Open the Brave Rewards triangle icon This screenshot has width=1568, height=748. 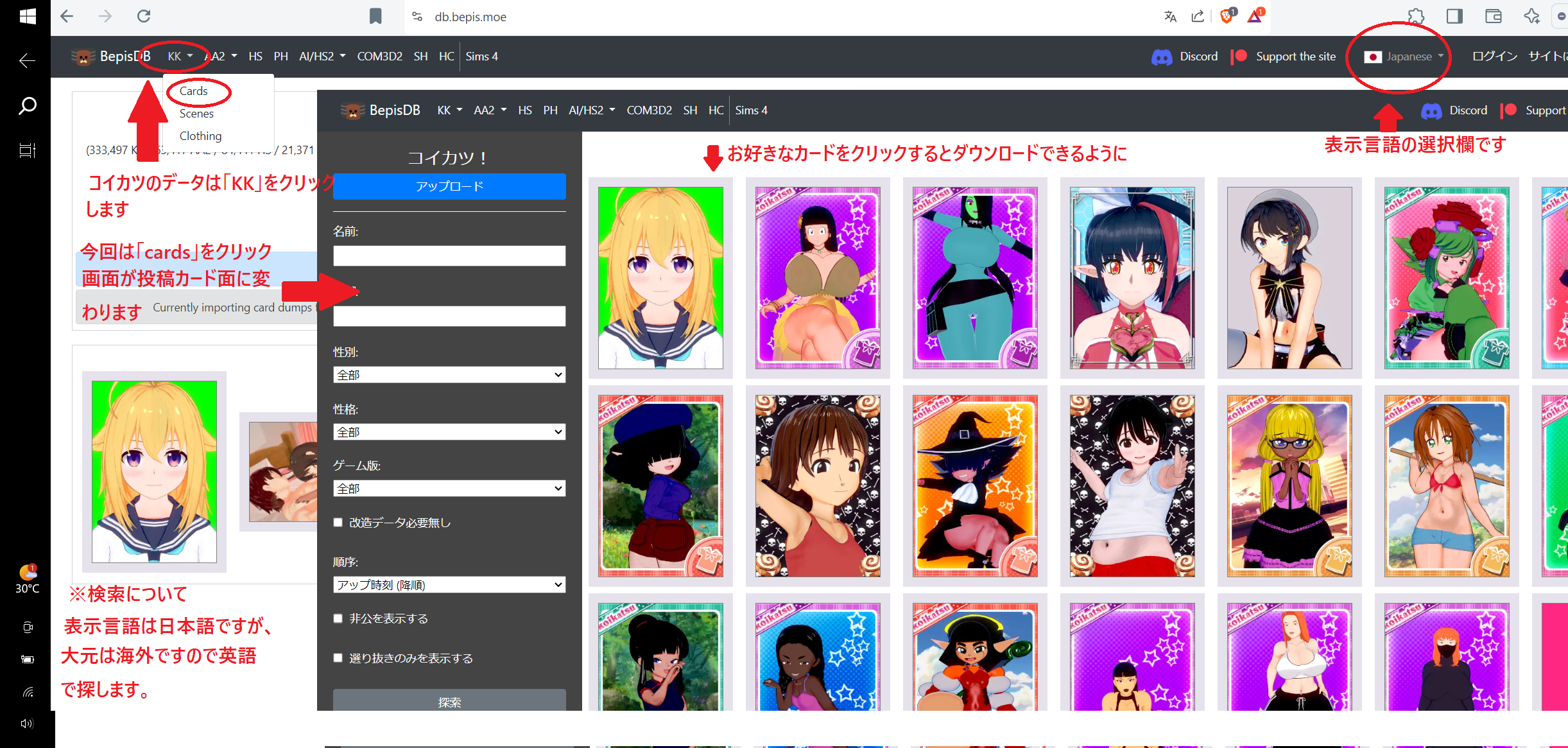click(1255, 16)
